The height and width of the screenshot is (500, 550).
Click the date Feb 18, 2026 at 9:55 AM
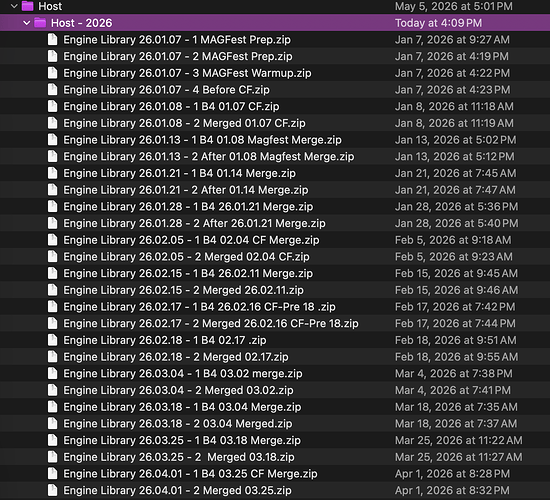[456, 356]
